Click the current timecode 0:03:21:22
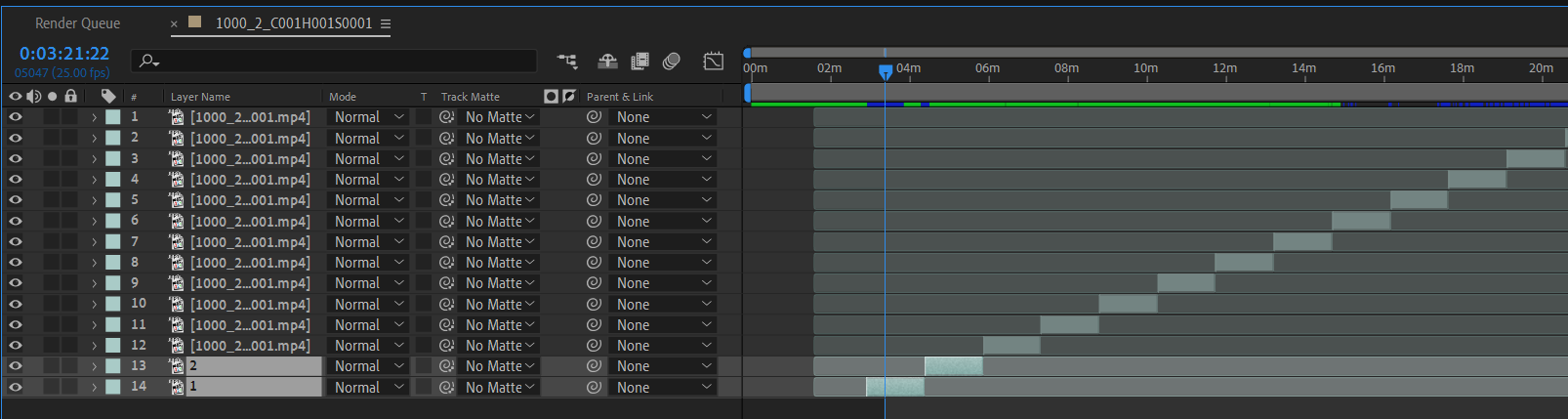The image size is (1568, 419). click(64, 54)
